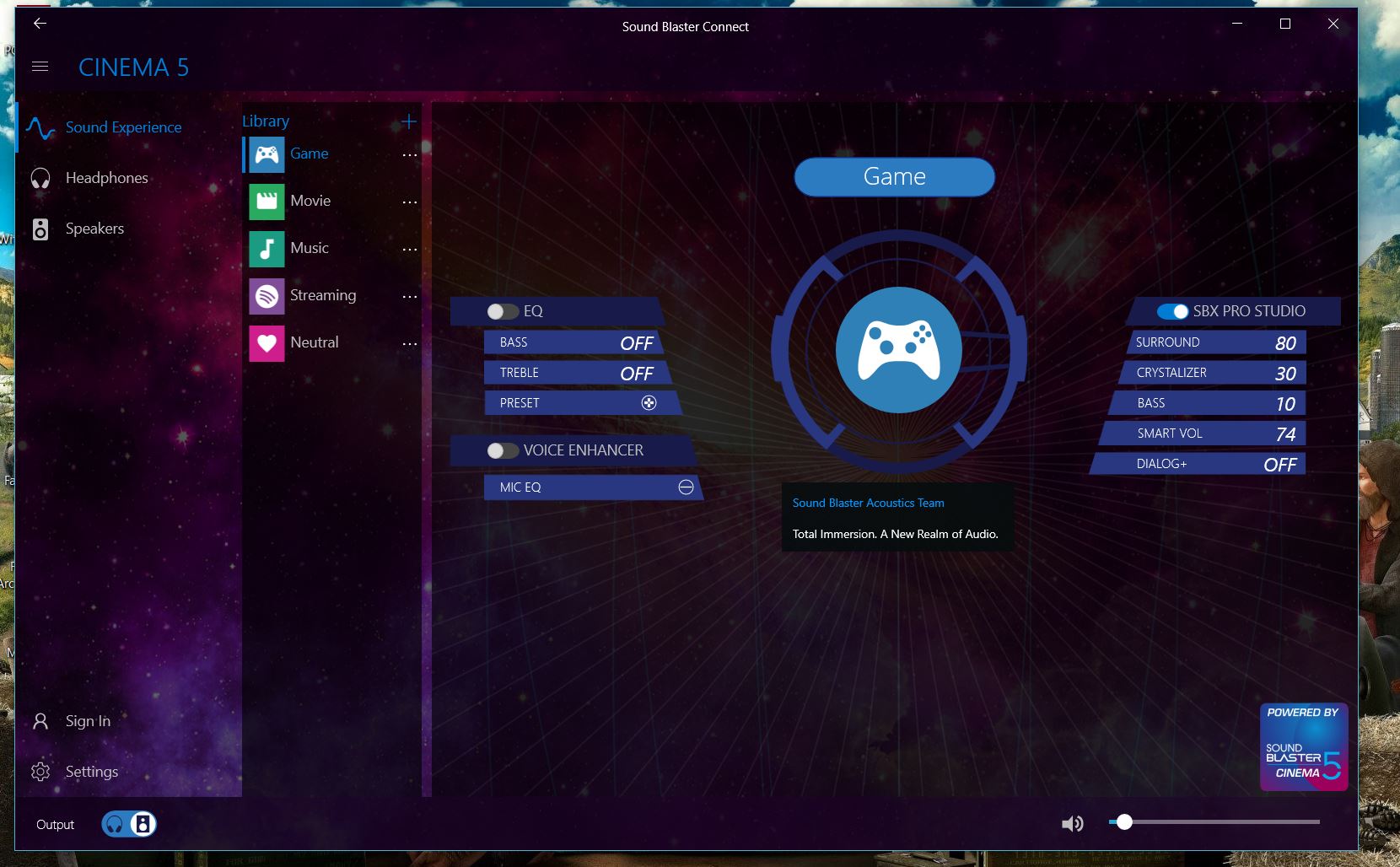Open the EQ Preset selector
Screen dimensions: 1400x867
(x=649, y=403)
